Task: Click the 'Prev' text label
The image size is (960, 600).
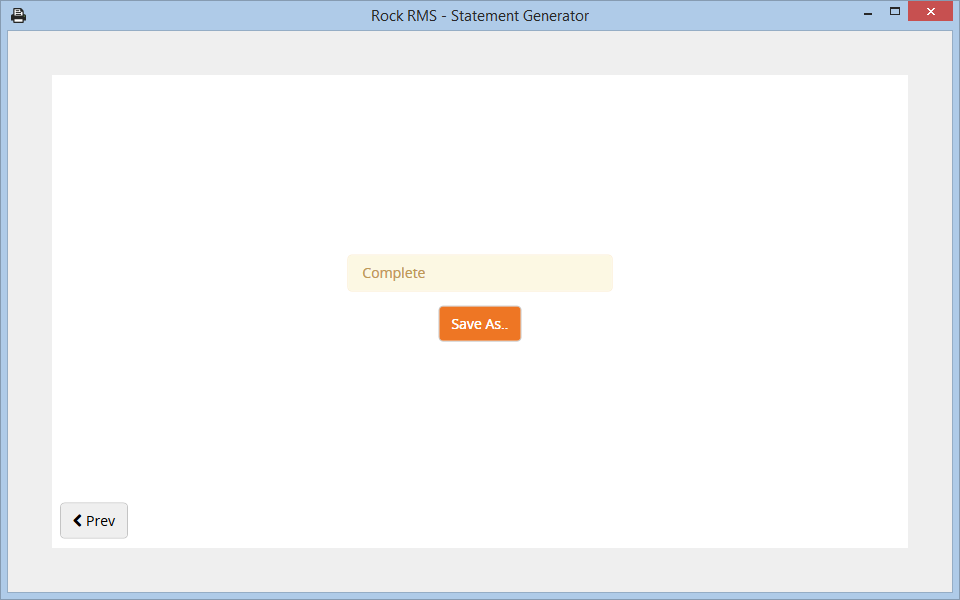Action: pos(100,521)
